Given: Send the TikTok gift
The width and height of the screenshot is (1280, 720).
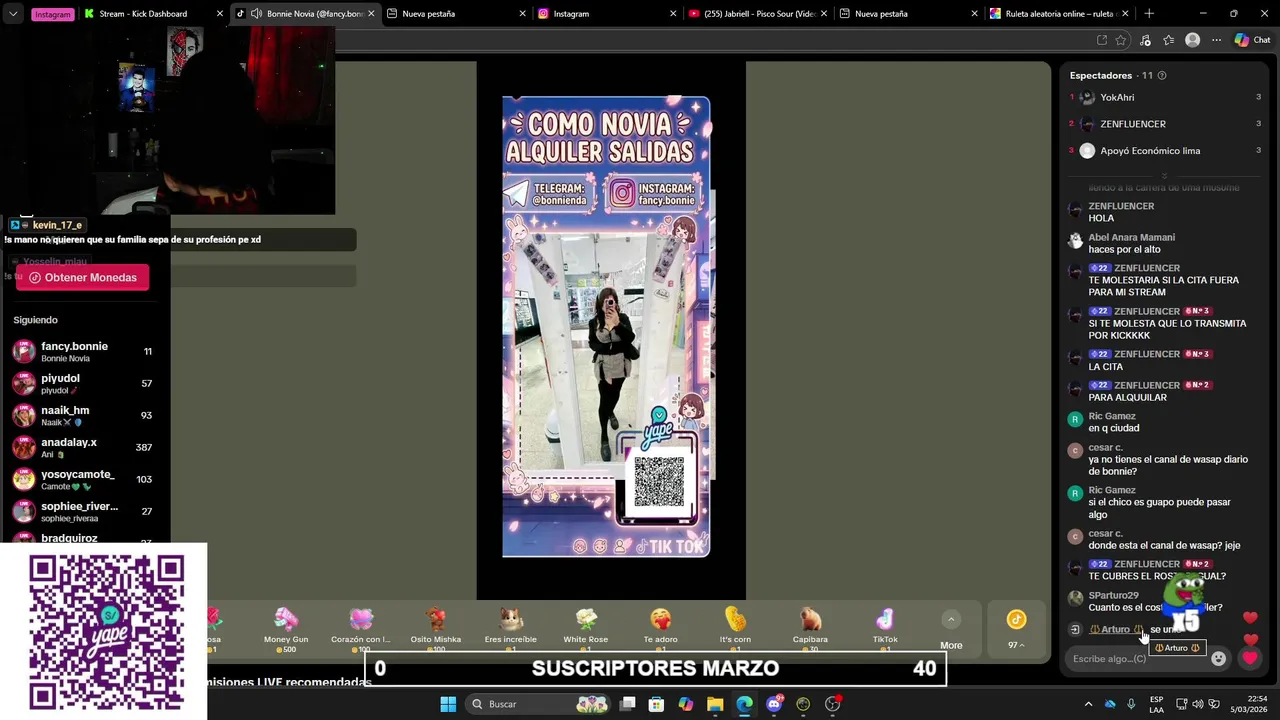Looking at the screenshot, I should coord(885,629).
